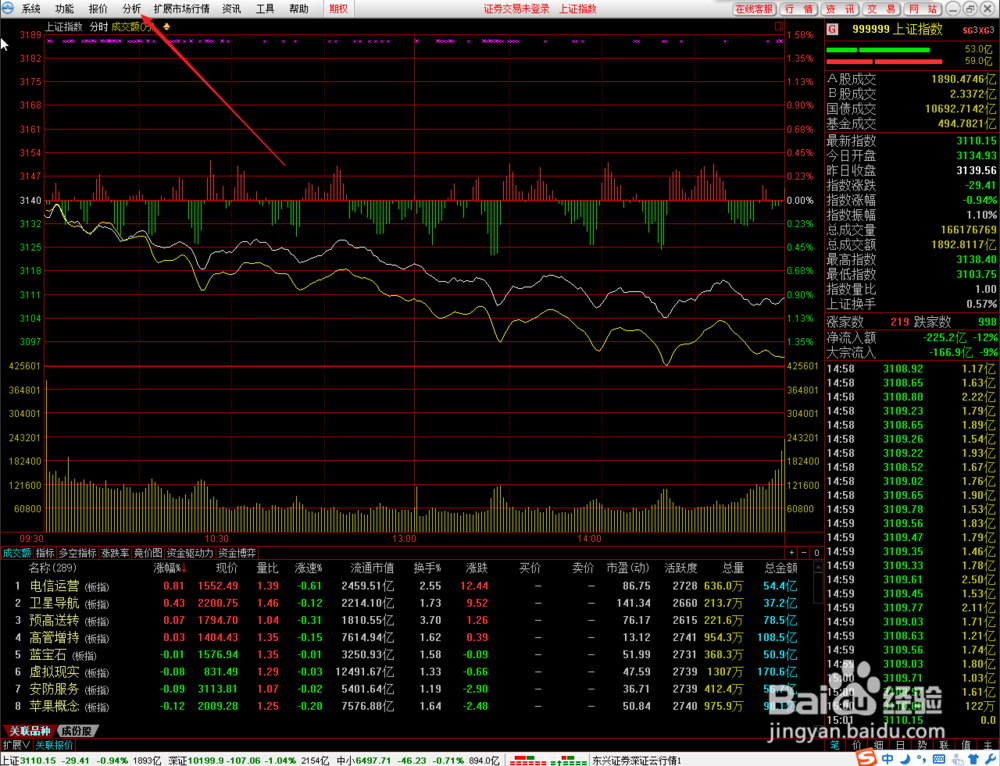Click the 在线客服 button

pos(753,9)
